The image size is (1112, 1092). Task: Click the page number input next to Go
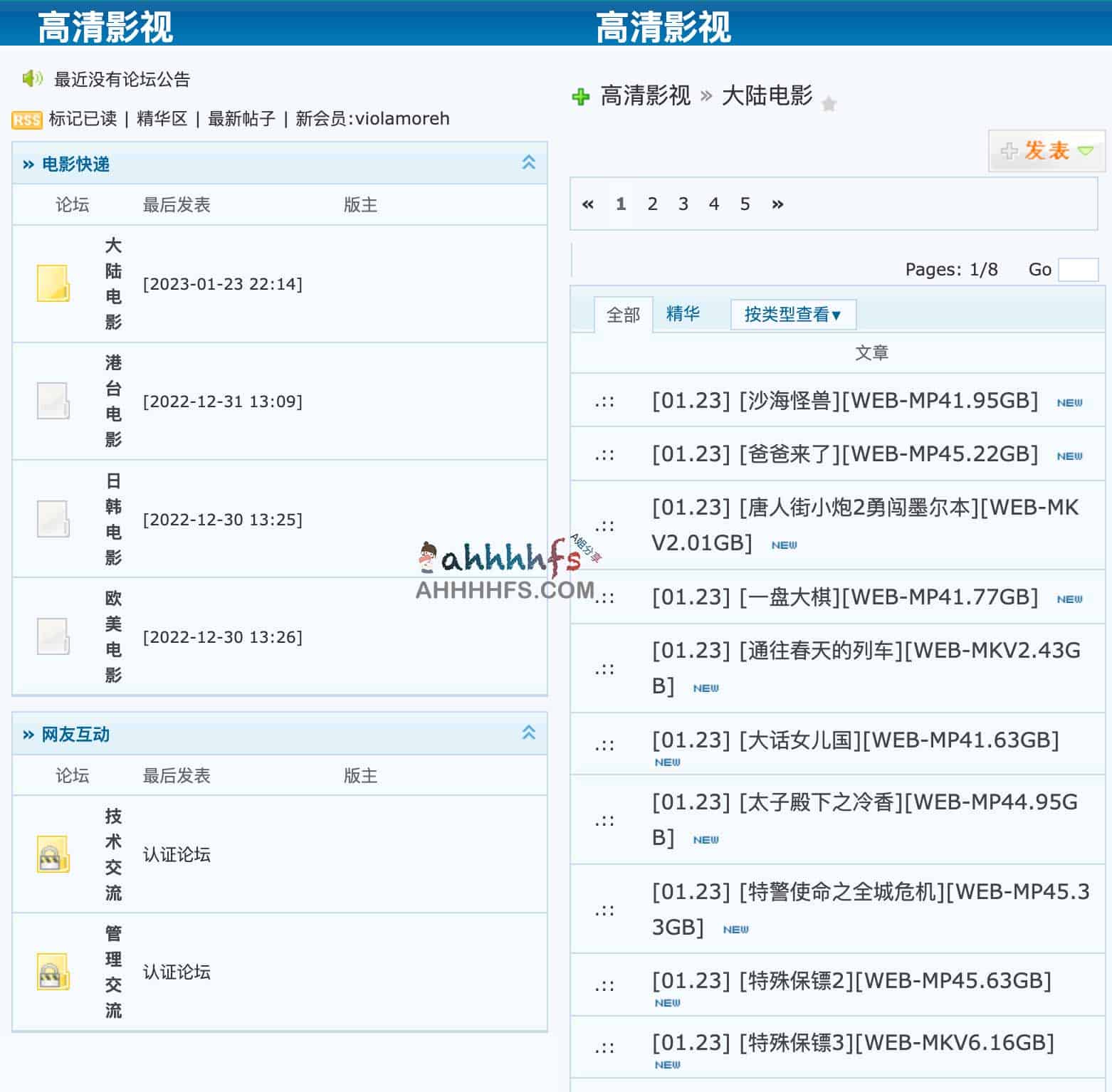(1079, 269)
